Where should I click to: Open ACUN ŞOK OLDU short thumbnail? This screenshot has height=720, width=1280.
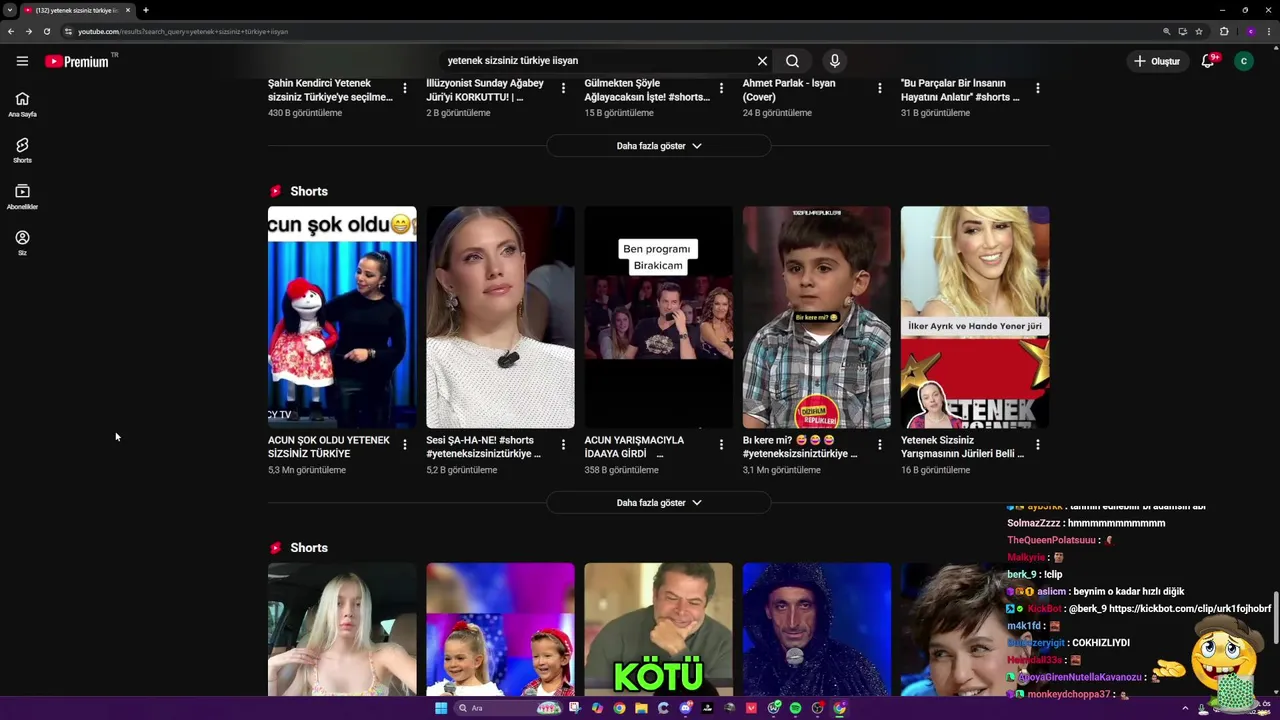pos(342,317)
